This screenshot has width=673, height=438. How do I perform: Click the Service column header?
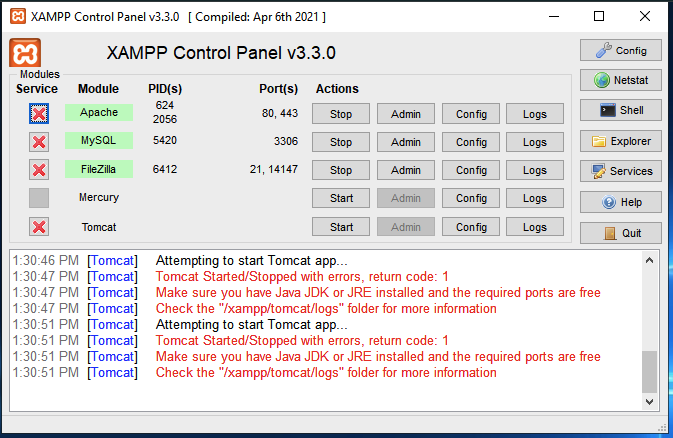click(x=37, y=88)
